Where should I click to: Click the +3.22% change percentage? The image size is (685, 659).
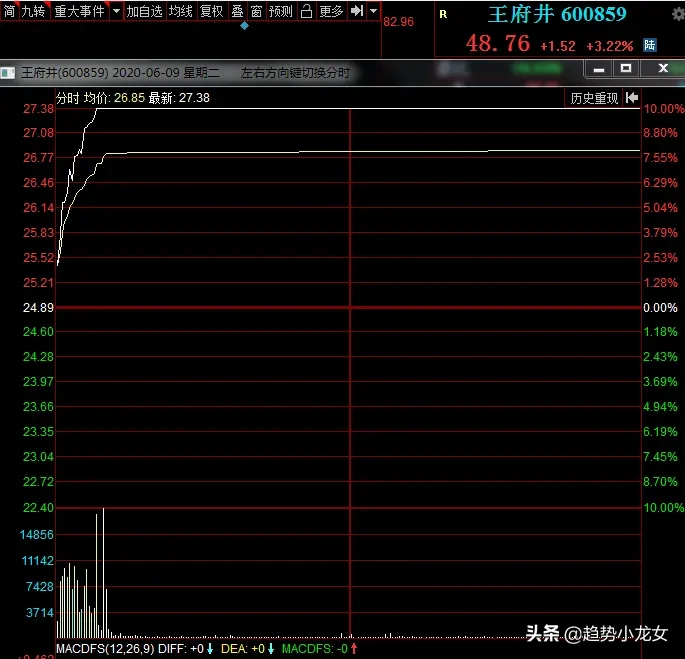609,46
